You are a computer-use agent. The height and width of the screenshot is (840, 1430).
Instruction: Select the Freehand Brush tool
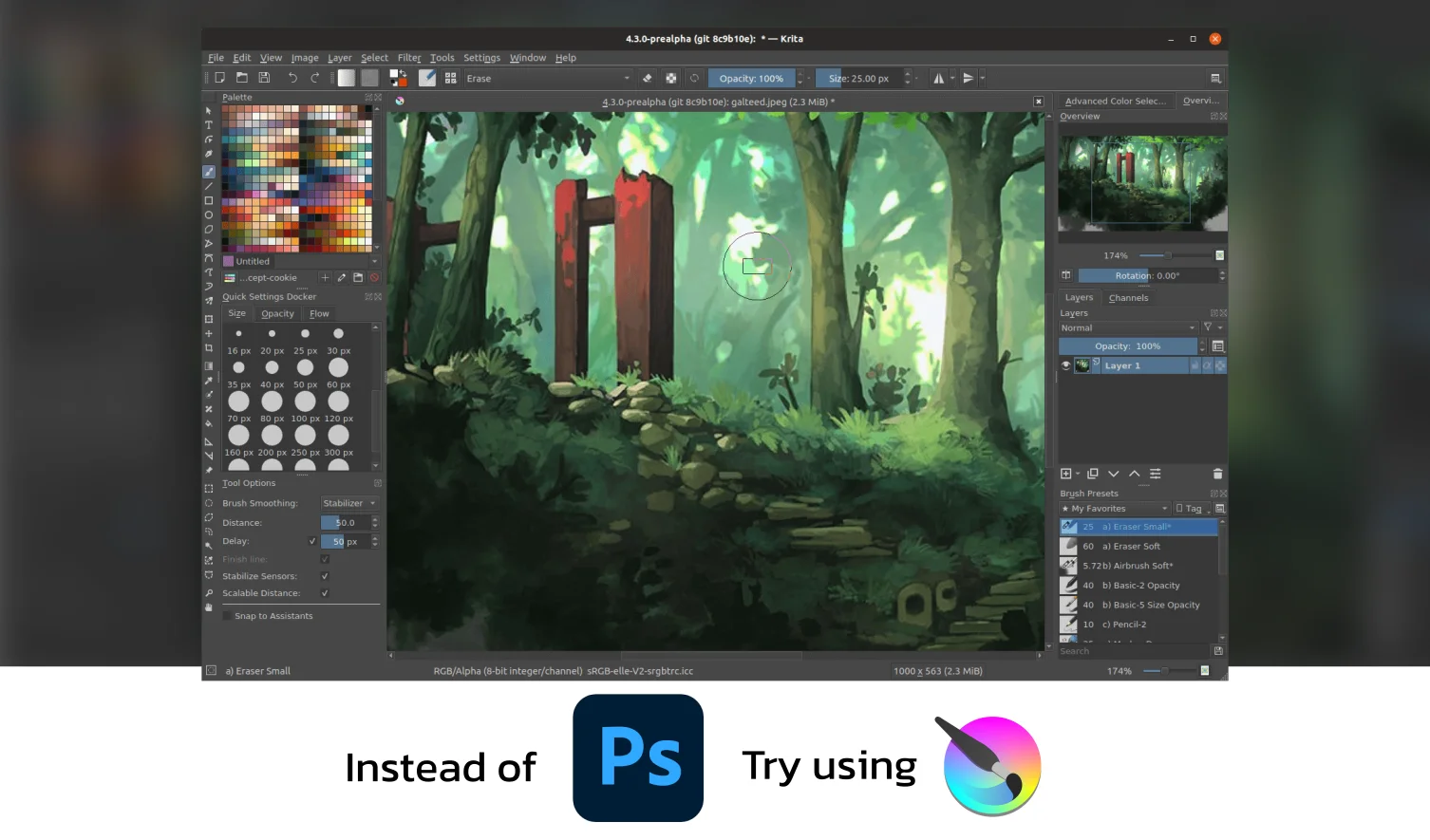point(209,170)
